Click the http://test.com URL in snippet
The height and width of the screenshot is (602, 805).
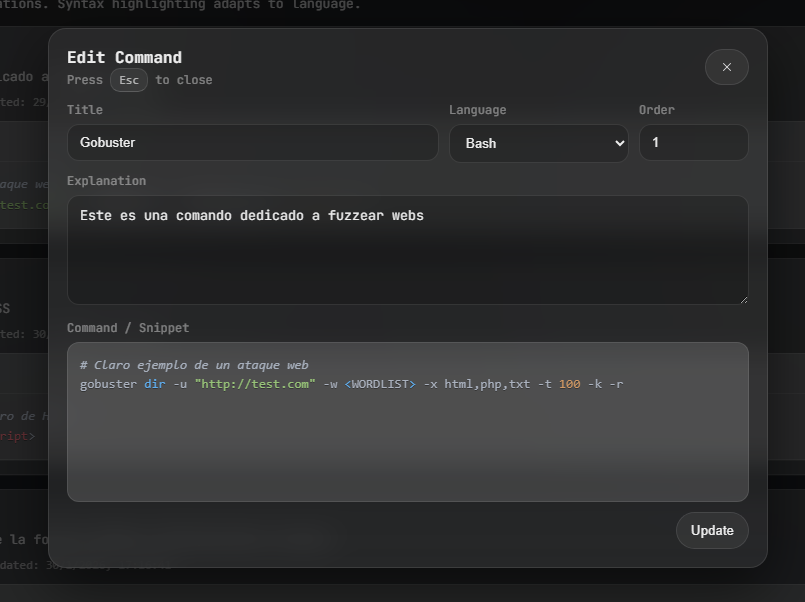coord(255,384)
